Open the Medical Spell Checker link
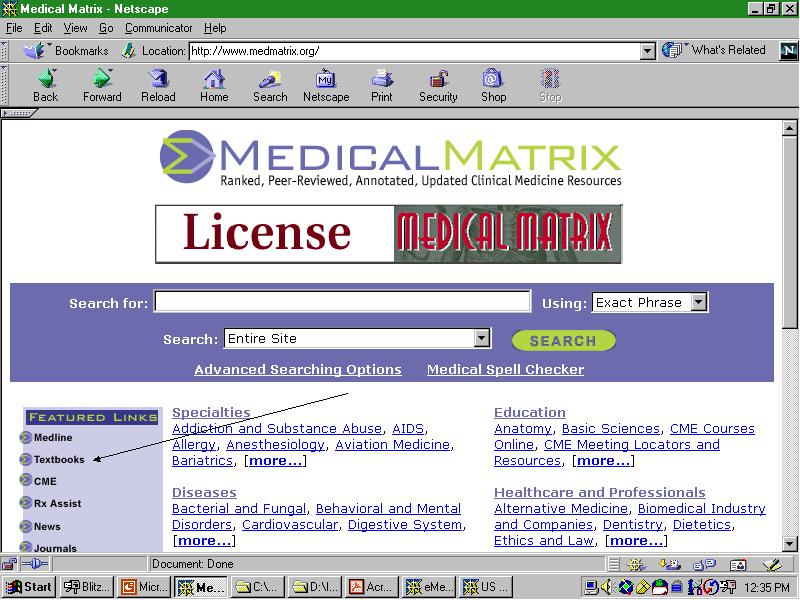This screenshot has height=600, width=800. 505,369
